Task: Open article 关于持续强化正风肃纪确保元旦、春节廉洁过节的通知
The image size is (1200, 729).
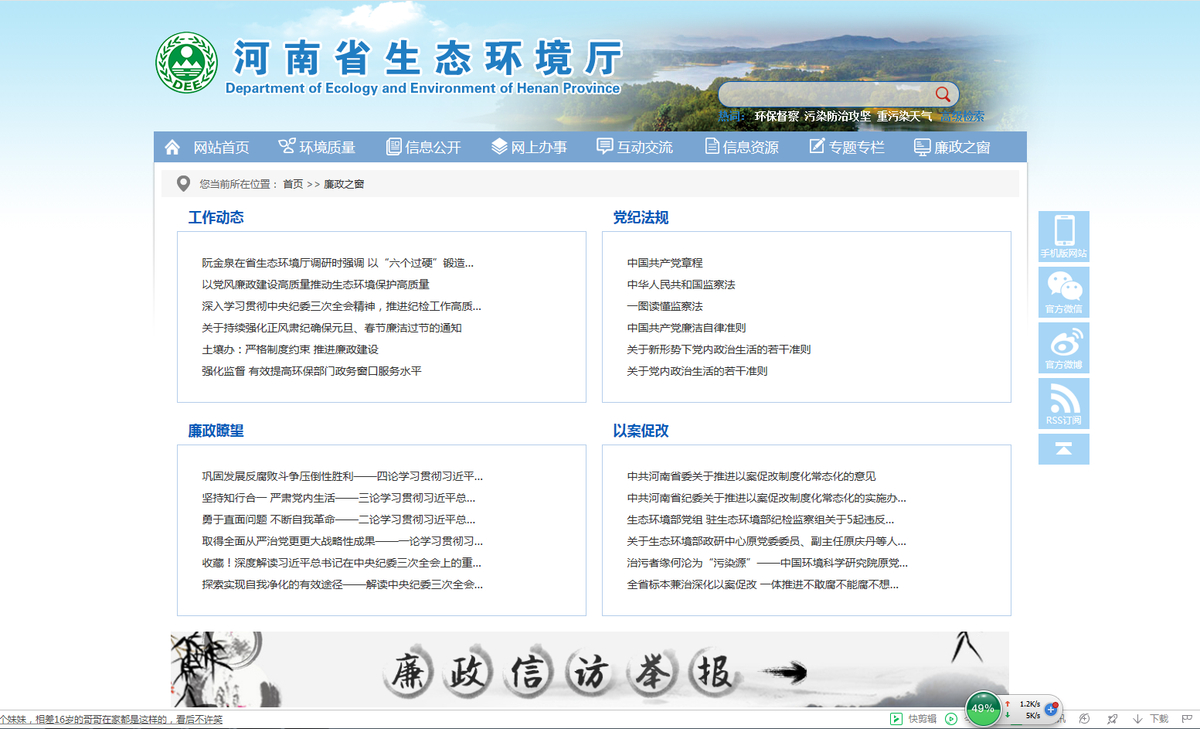Action: pos(332,328)
